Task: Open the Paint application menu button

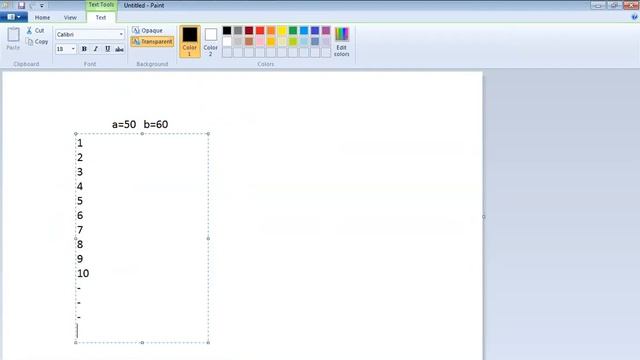Action: point(14,17)
